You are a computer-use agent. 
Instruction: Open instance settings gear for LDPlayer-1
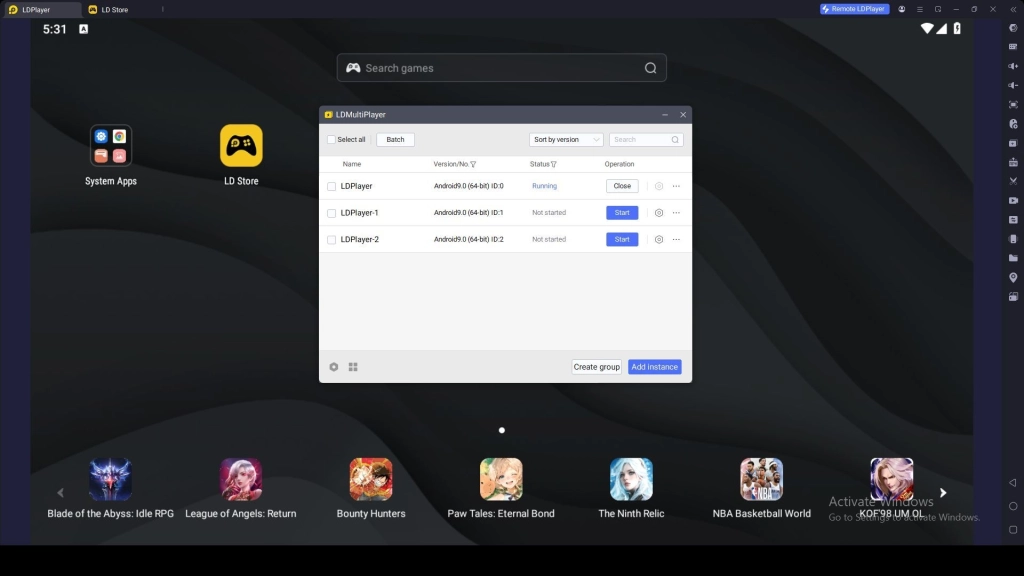(658, 213)
